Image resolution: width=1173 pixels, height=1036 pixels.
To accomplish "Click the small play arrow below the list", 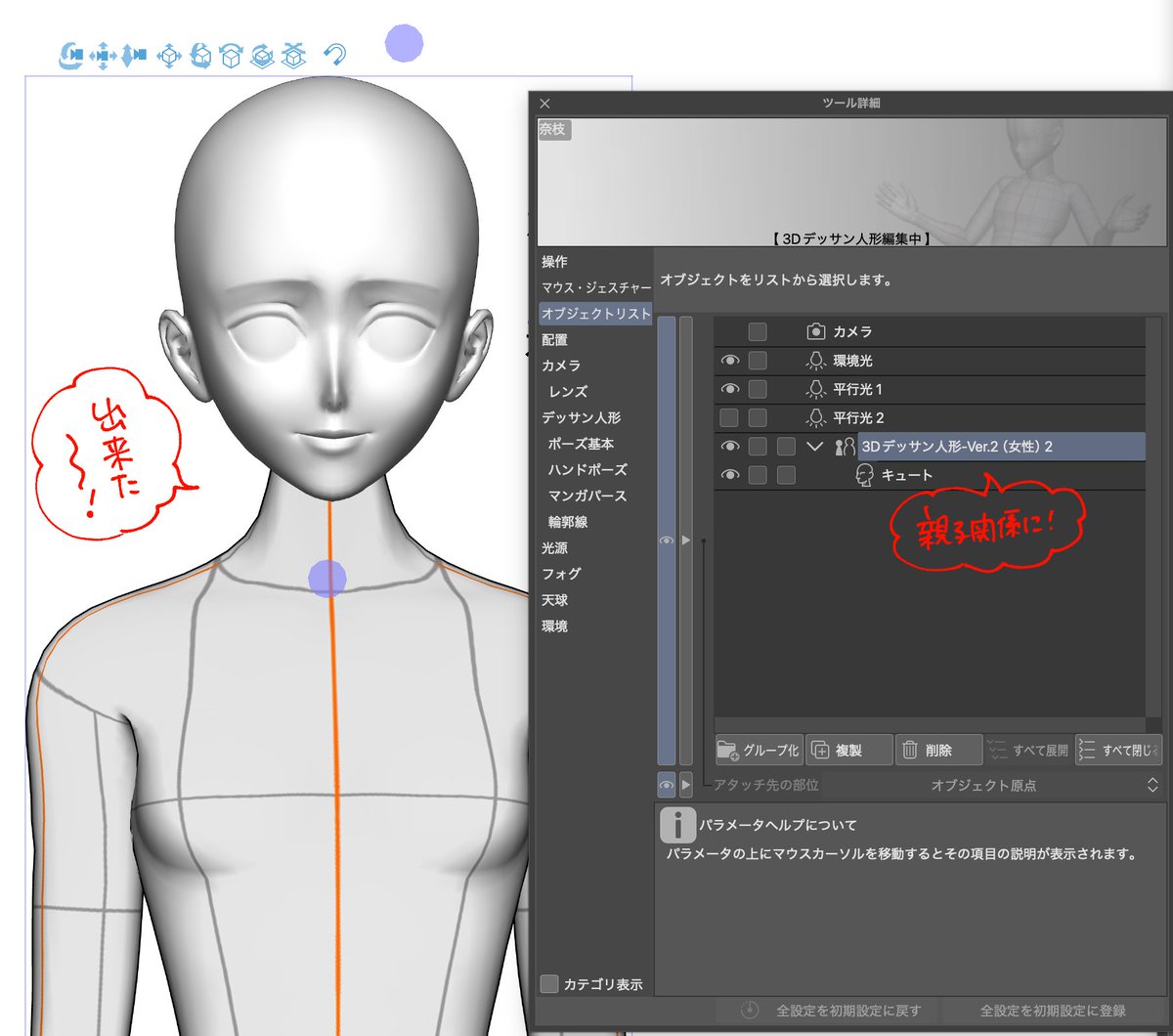I will click(686, 784).
